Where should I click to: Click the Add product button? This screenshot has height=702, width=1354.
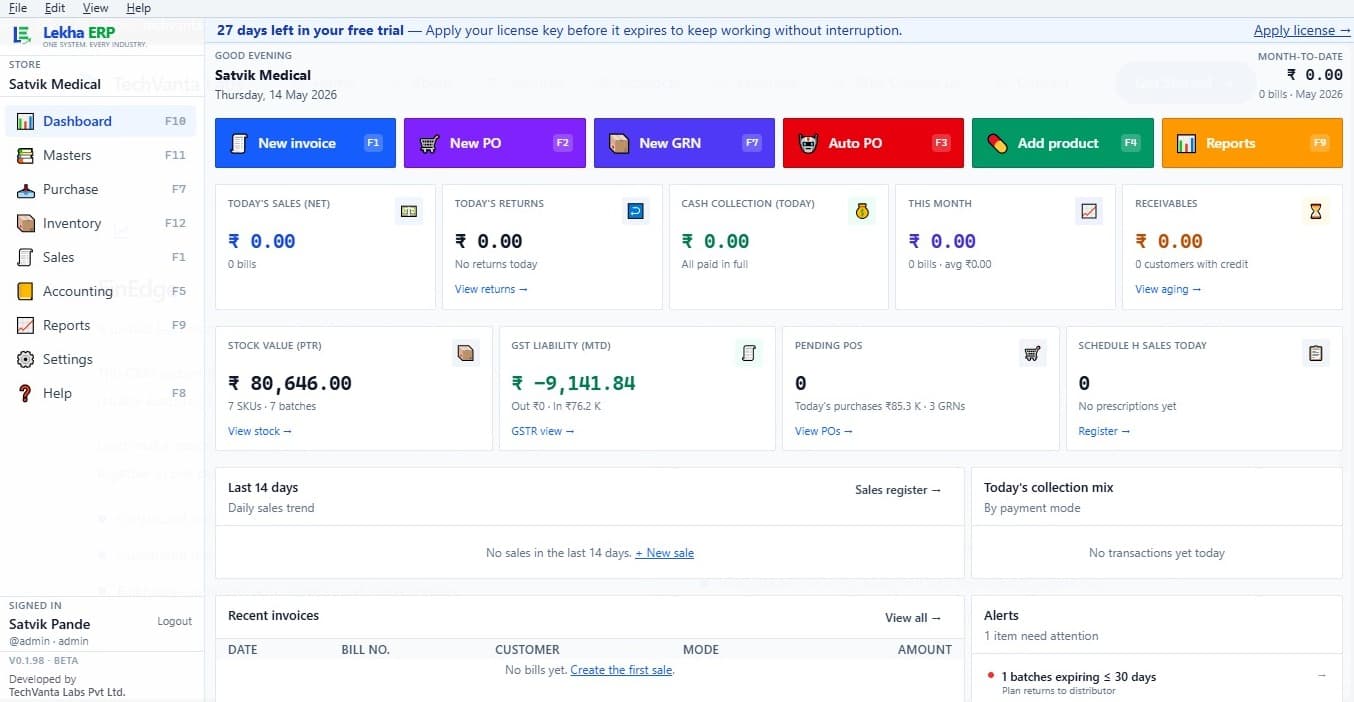click(1062, 143)
